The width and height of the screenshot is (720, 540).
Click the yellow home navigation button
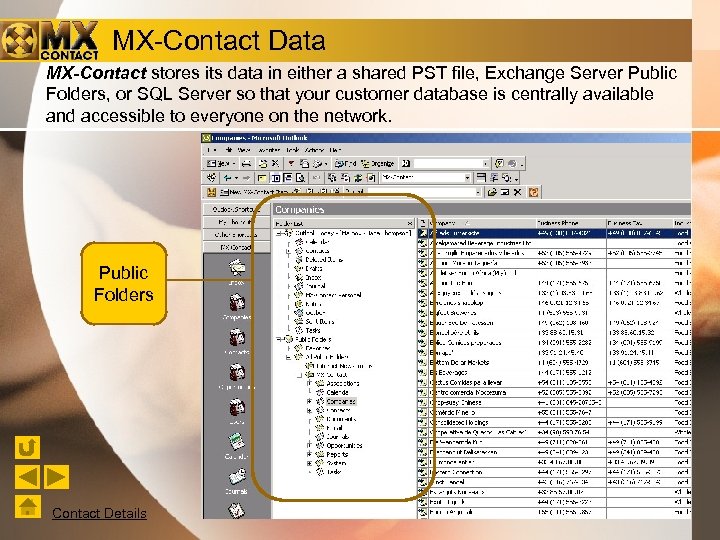pos(28,506)
